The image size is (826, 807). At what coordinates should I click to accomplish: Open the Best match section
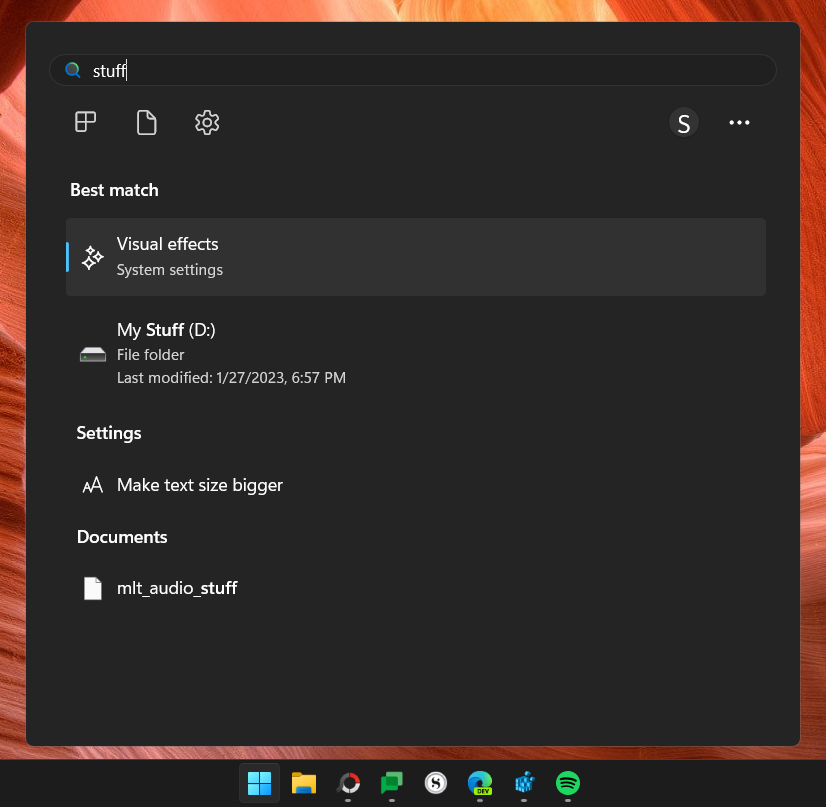(114, 189)
